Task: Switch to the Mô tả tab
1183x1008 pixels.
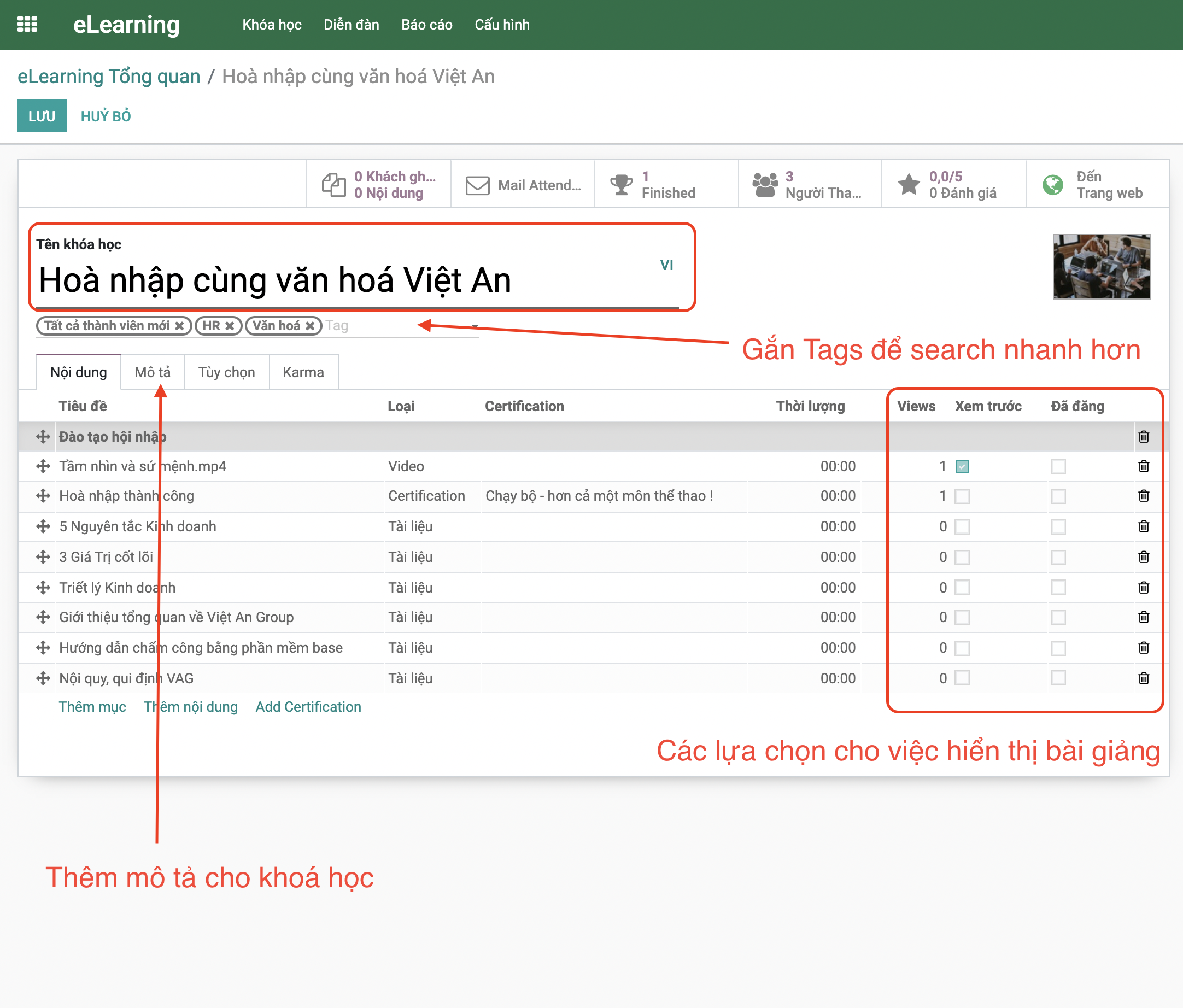Action: [153, 372]
